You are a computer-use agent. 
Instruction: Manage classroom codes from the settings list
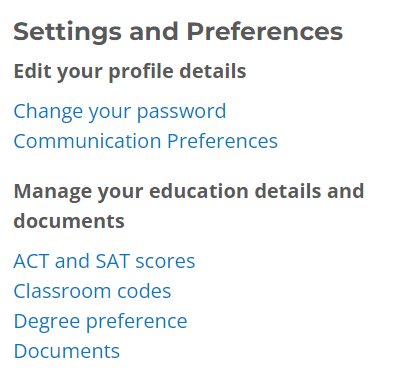(x=92, y=291)
